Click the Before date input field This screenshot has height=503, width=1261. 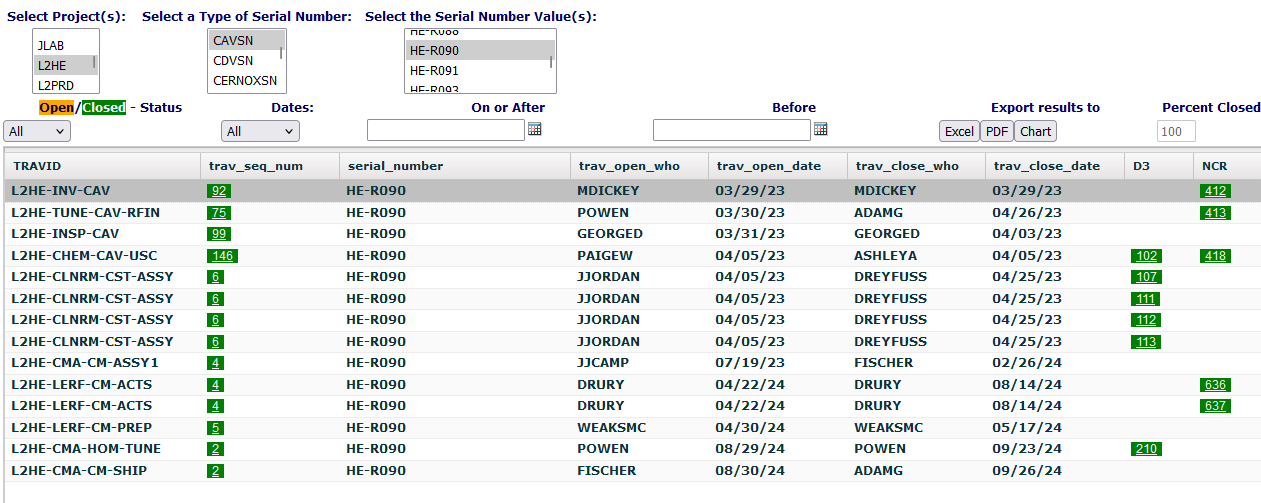[x=731, y=130]
